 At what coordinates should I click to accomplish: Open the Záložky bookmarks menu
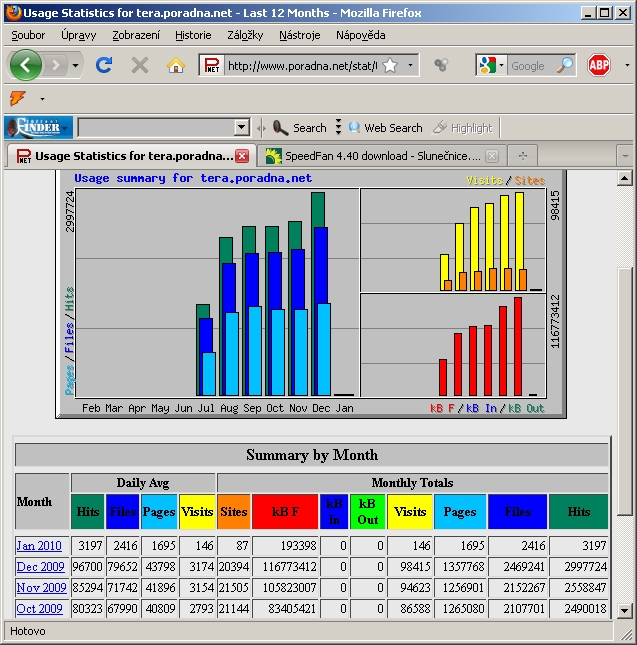click(245, 34)
